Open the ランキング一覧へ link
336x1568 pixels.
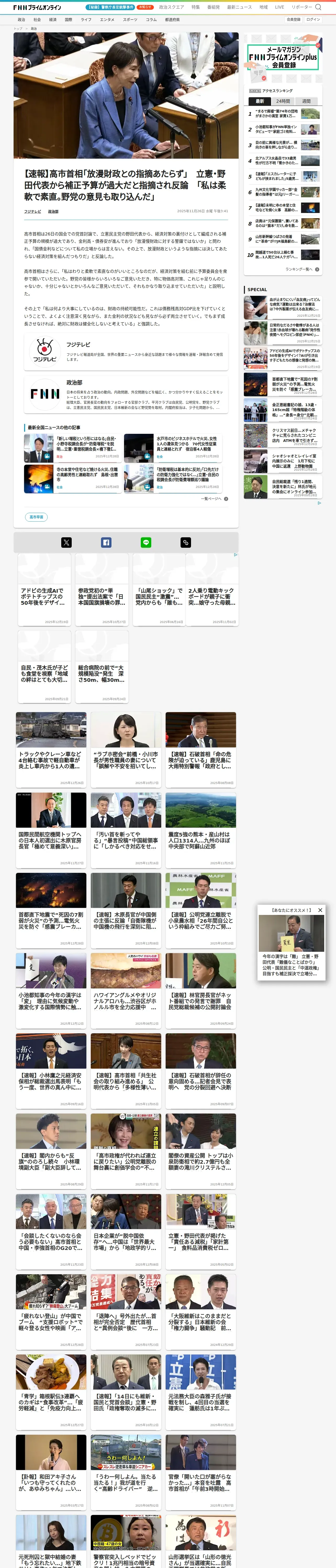click(x=299, y=269)
